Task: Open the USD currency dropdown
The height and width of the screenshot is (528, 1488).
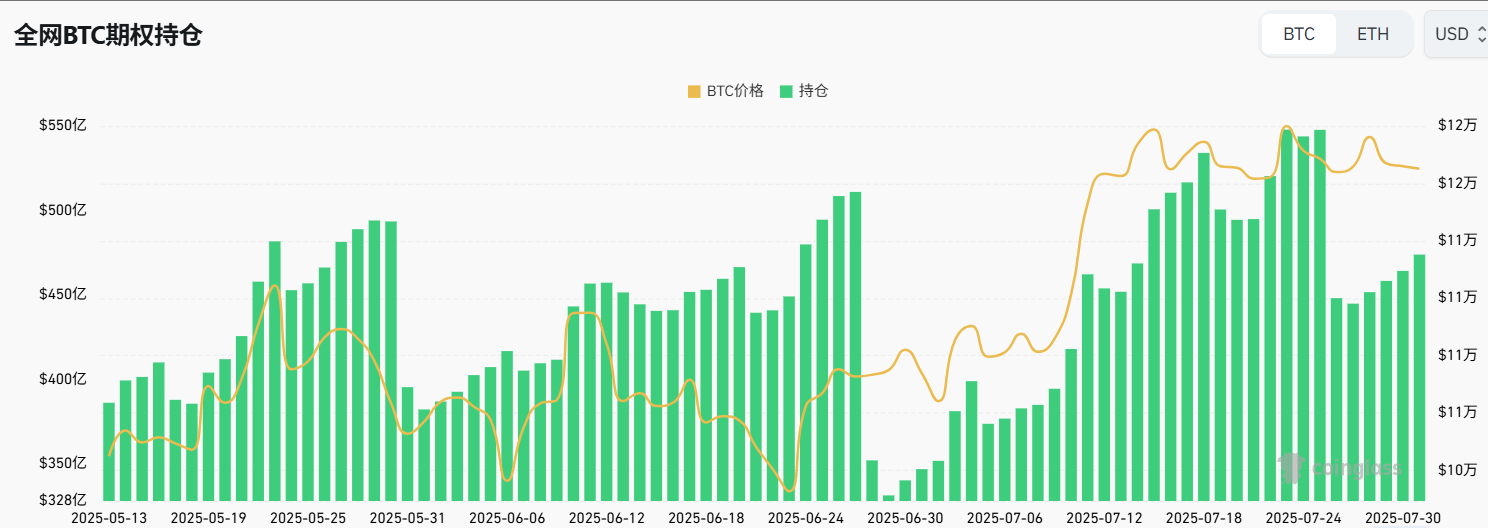Action: point(1455,34)
